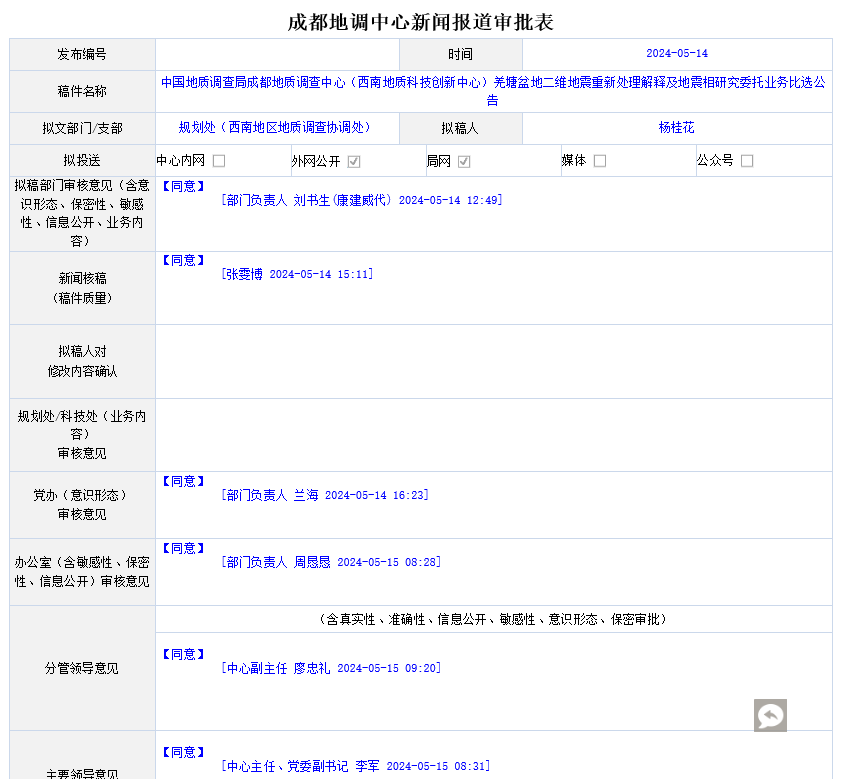
Task: Click 同意 in 新闻核稿 row
Action: [184, 261]
